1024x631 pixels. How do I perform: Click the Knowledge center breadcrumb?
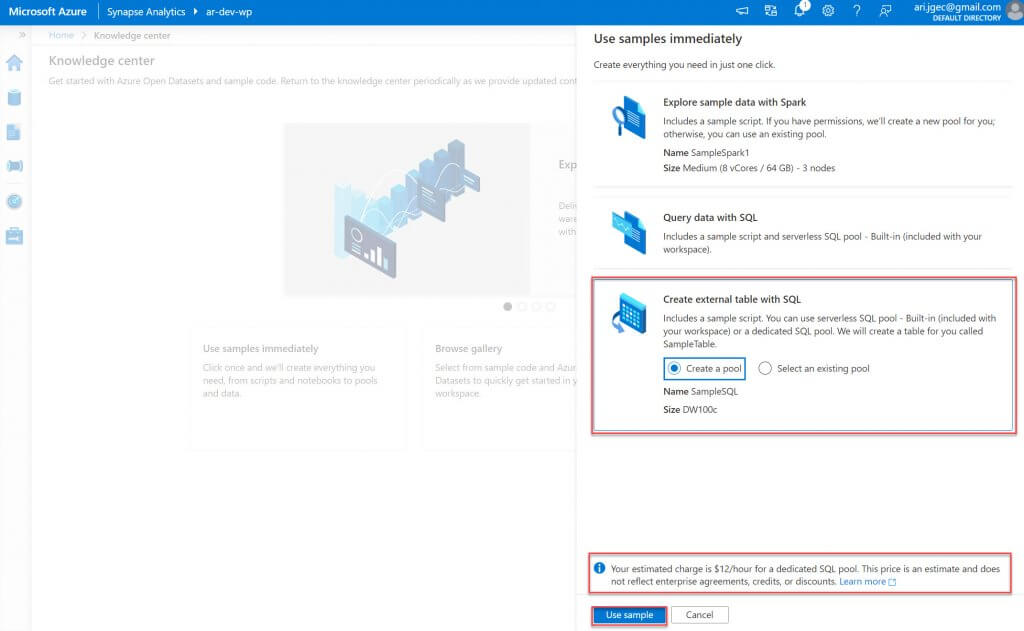(132, 35)
